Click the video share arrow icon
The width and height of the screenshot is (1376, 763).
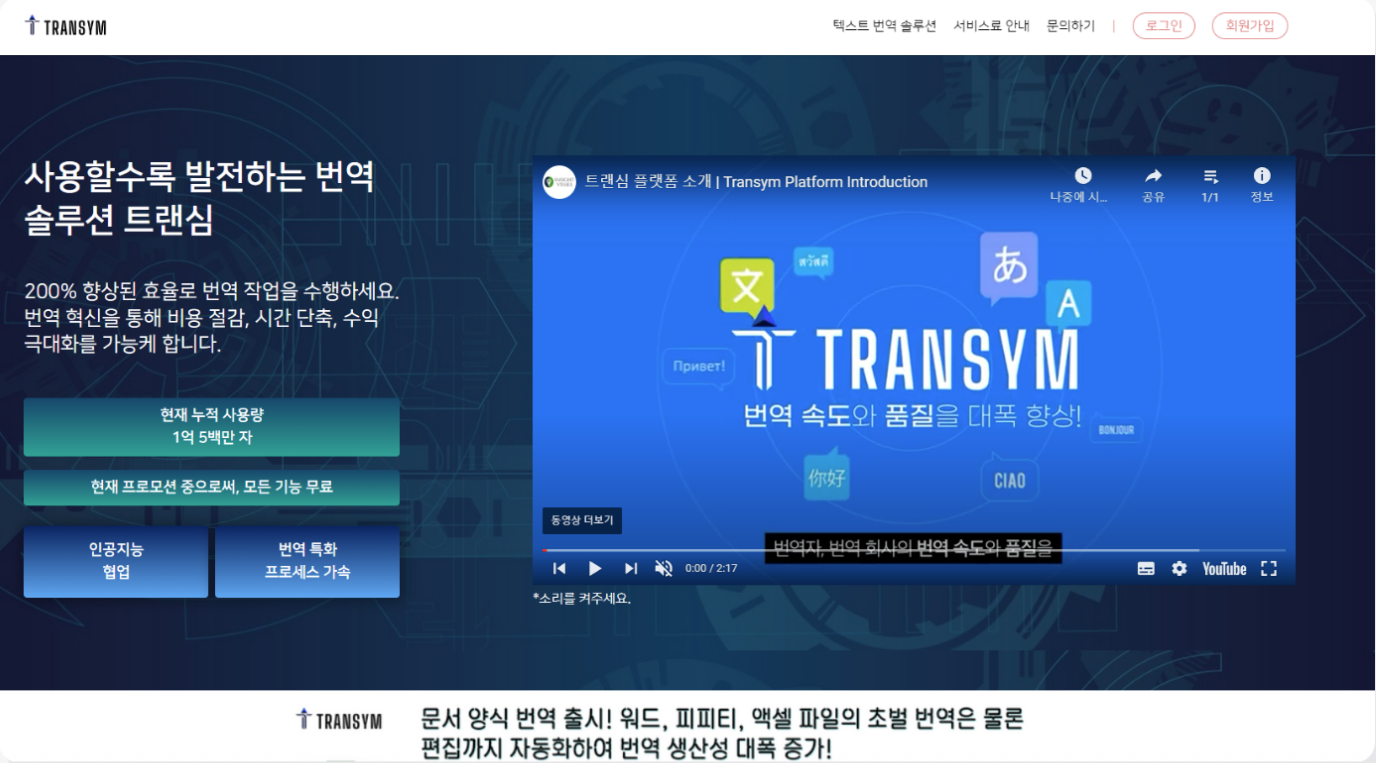[1153, 176]
